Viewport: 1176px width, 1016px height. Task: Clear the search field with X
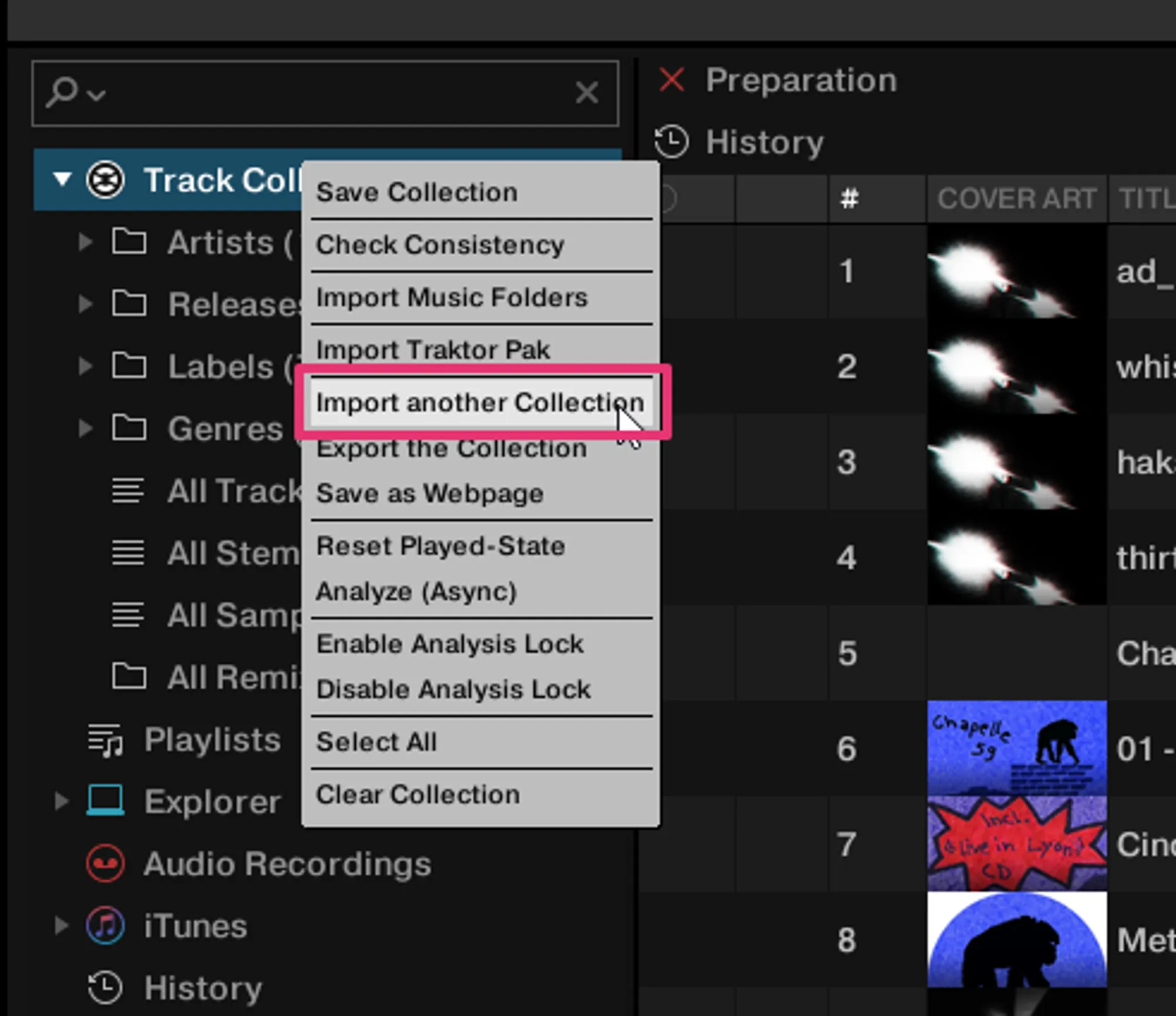586,93
